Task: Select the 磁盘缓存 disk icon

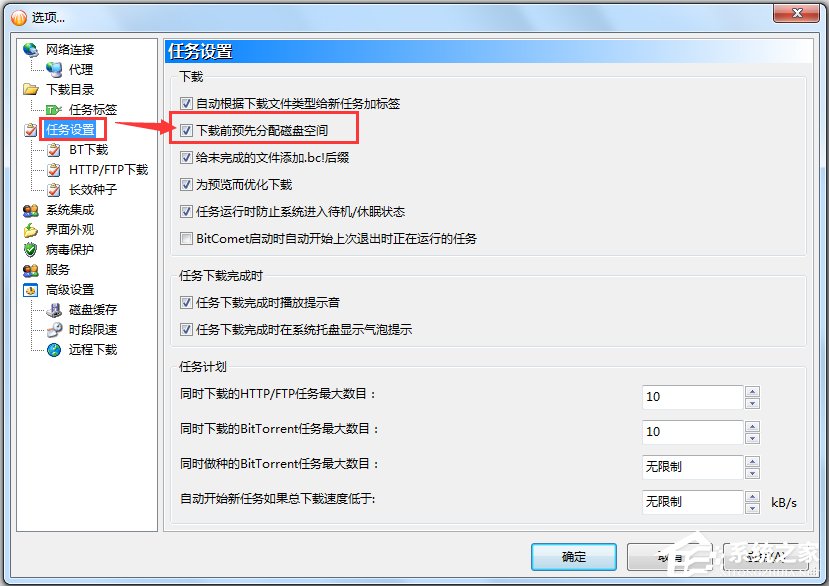Action: pyautogui.click(x=54, y=309)
